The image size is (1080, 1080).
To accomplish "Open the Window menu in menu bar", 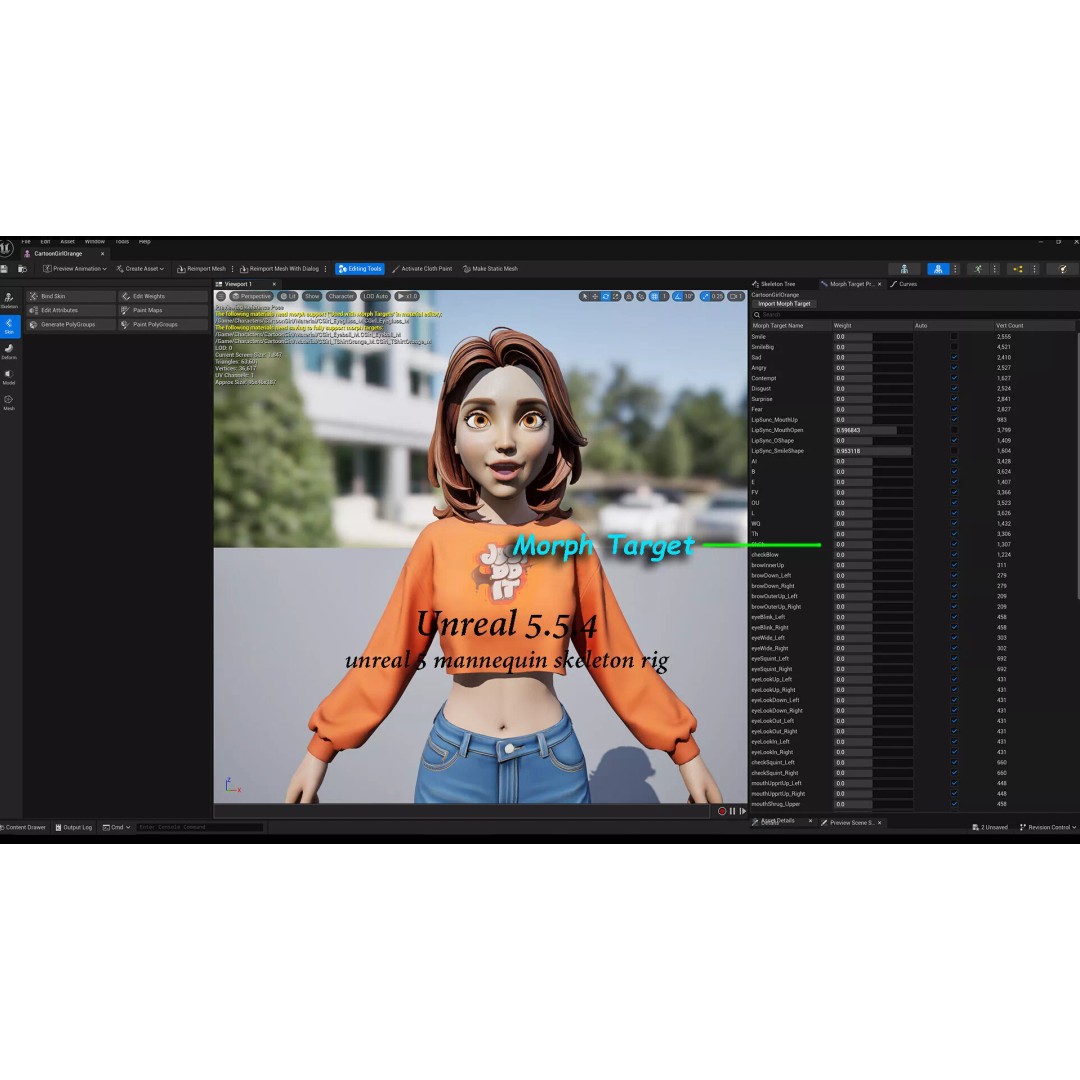I will (94, 242).
